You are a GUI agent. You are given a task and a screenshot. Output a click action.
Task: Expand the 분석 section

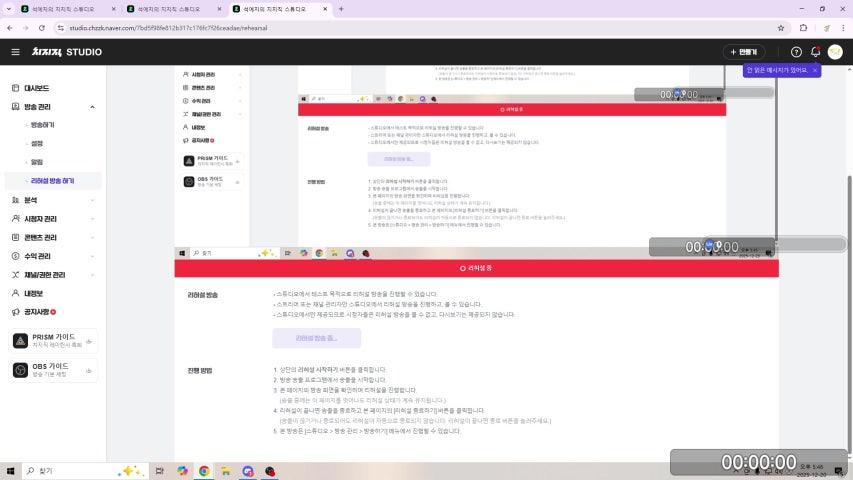pyautogui.click(x=92, y=200)
